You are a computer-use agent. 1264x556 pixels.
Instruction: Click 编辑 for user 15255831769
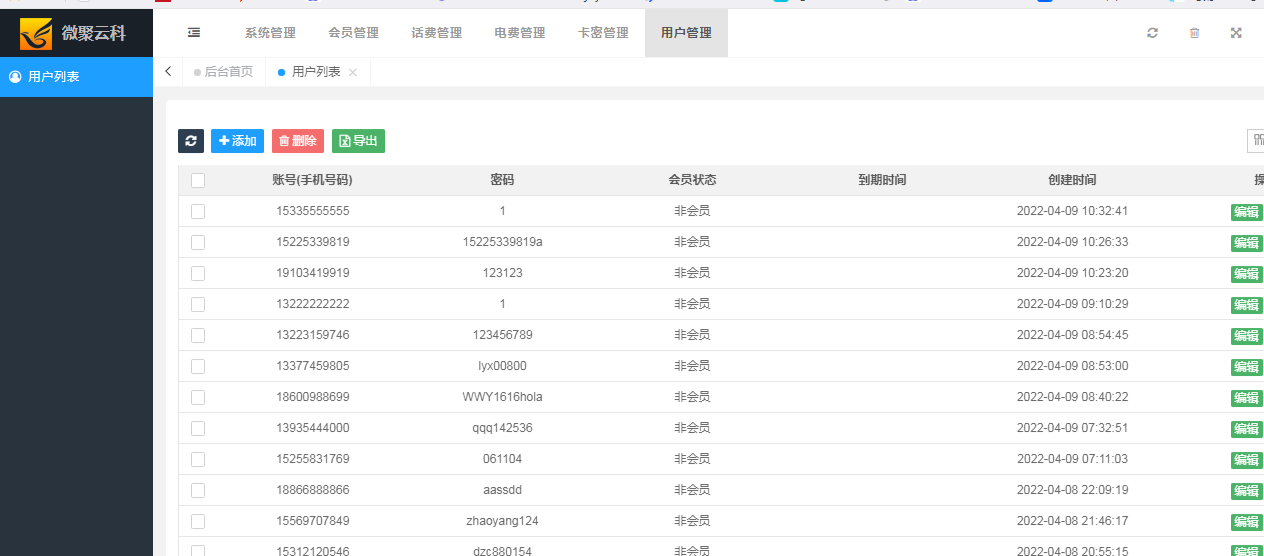(1246, 460)
